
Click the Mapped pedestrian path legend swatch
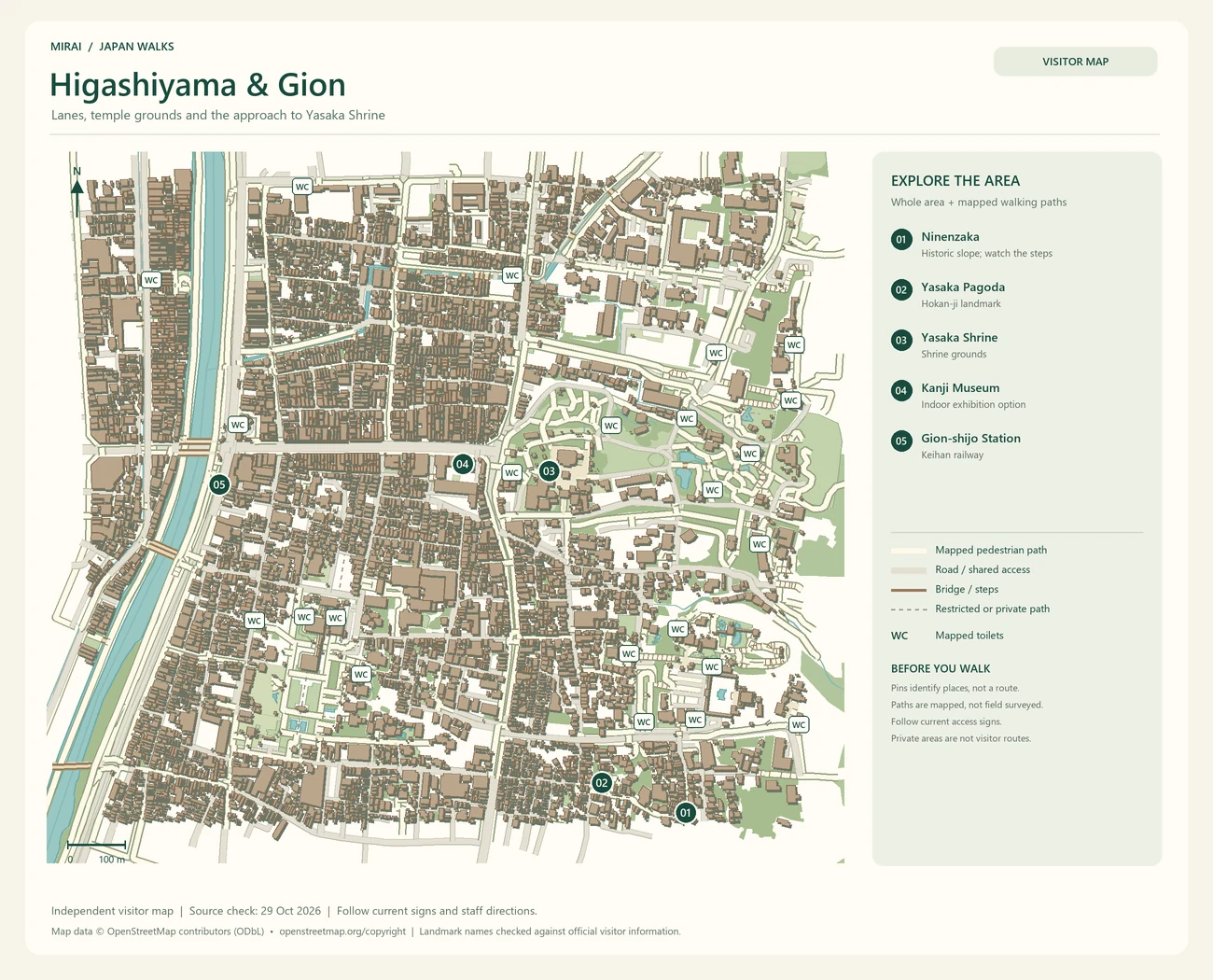tap(909, 551)
